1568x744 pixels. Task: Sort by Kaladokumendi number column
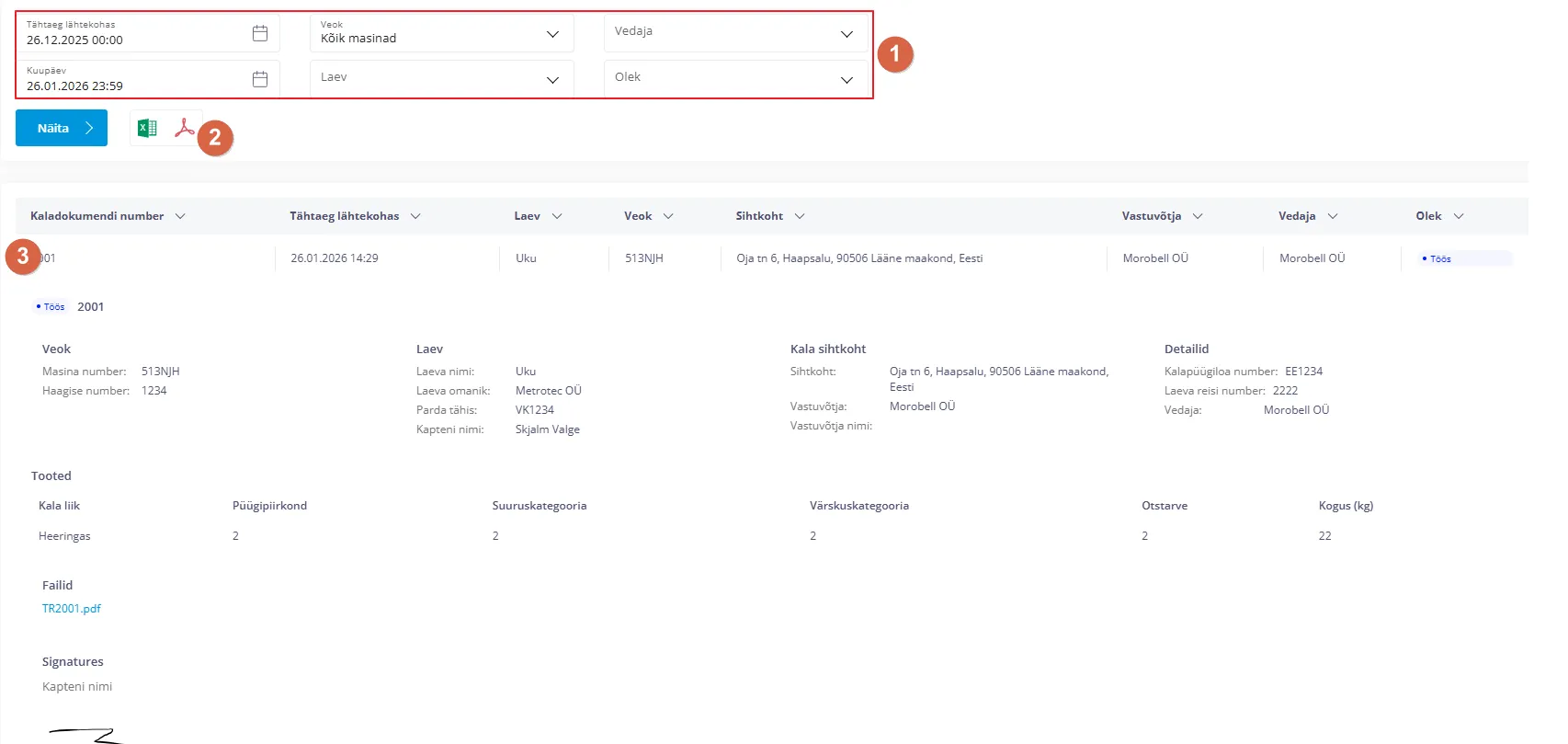pyautogui.click(x=97, y=216)
